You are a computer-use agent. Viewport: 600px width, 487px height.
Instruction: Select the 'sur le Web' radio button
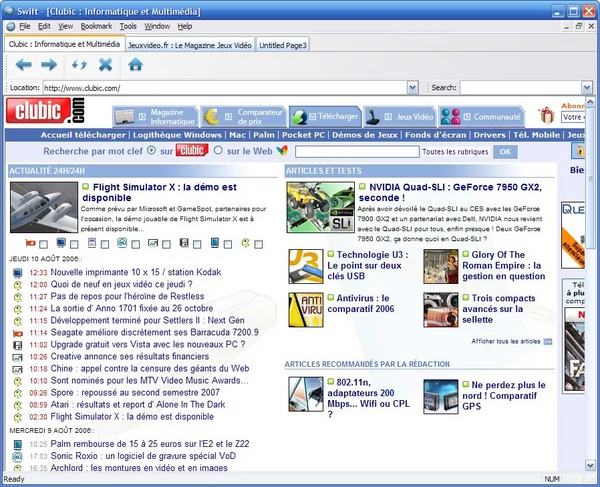tap(218, 150)
